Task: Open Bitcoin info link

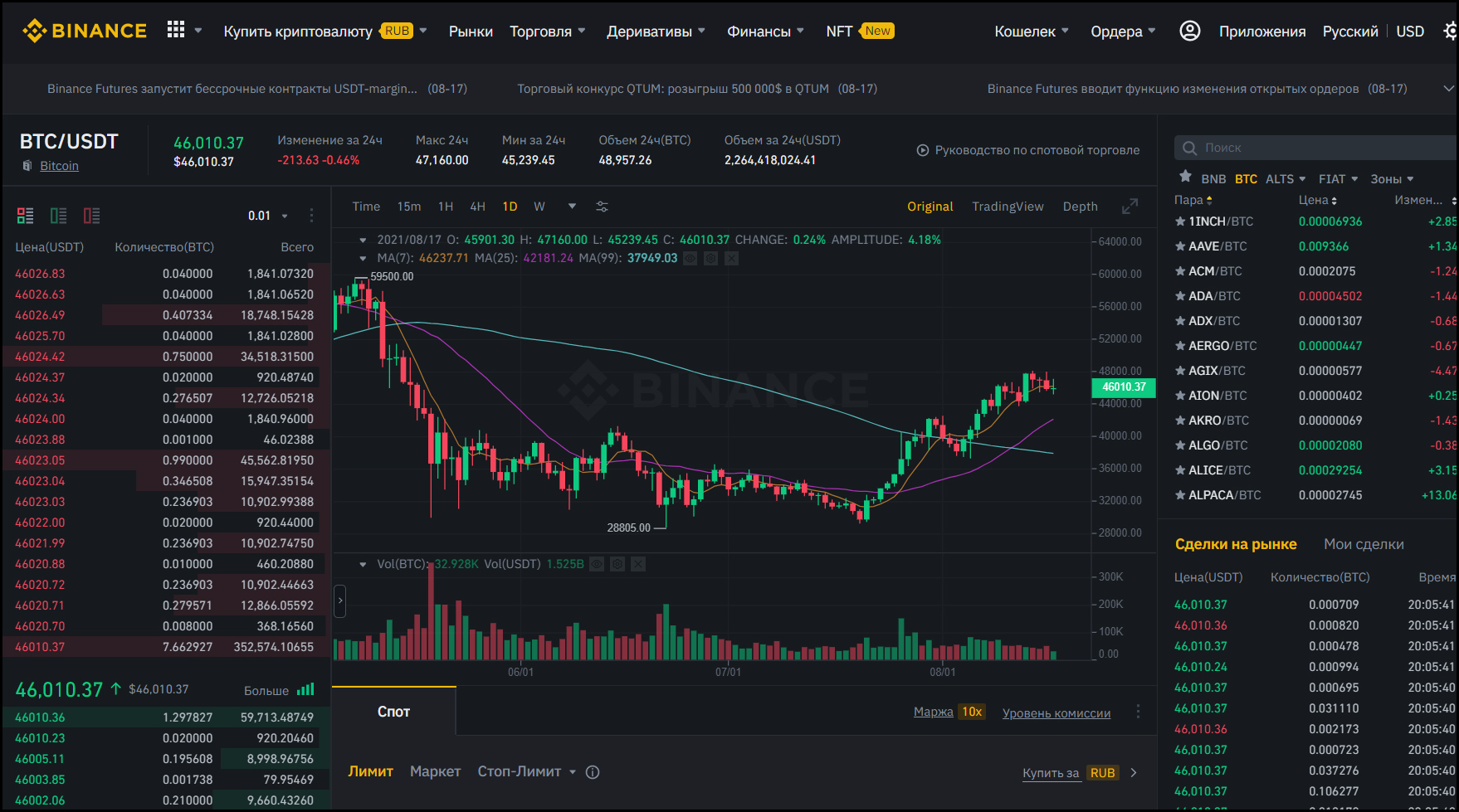Action: tap(59, 166)
